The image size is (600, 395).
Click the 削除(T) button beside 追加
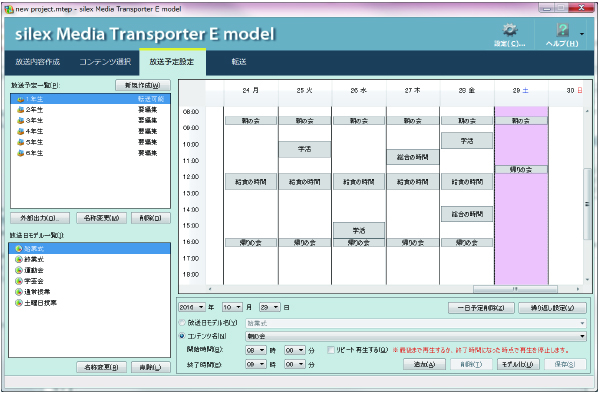click(x=471, y=364)
